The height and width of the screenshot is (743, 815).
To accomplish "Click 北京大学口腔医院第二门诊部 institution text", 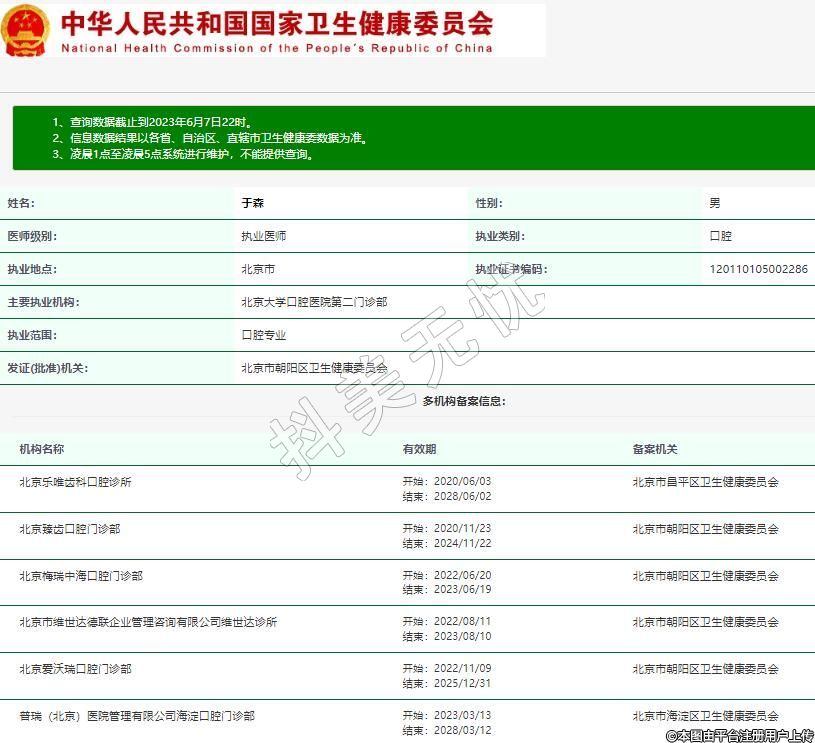I will pos(314,302).
